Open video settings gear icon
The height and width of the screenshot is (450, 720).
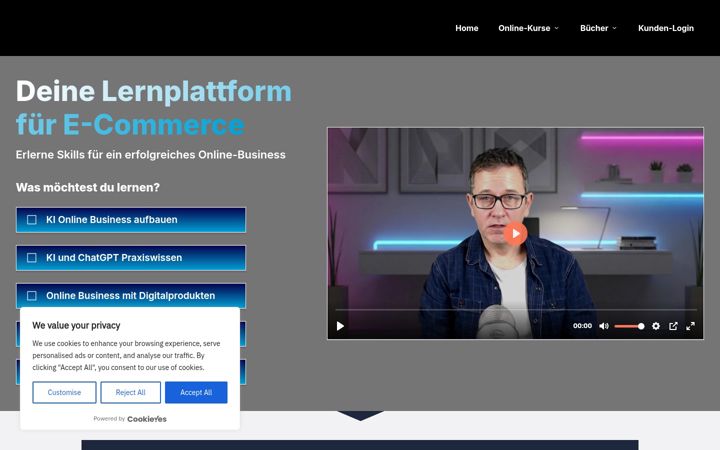(x=656, y=326)
